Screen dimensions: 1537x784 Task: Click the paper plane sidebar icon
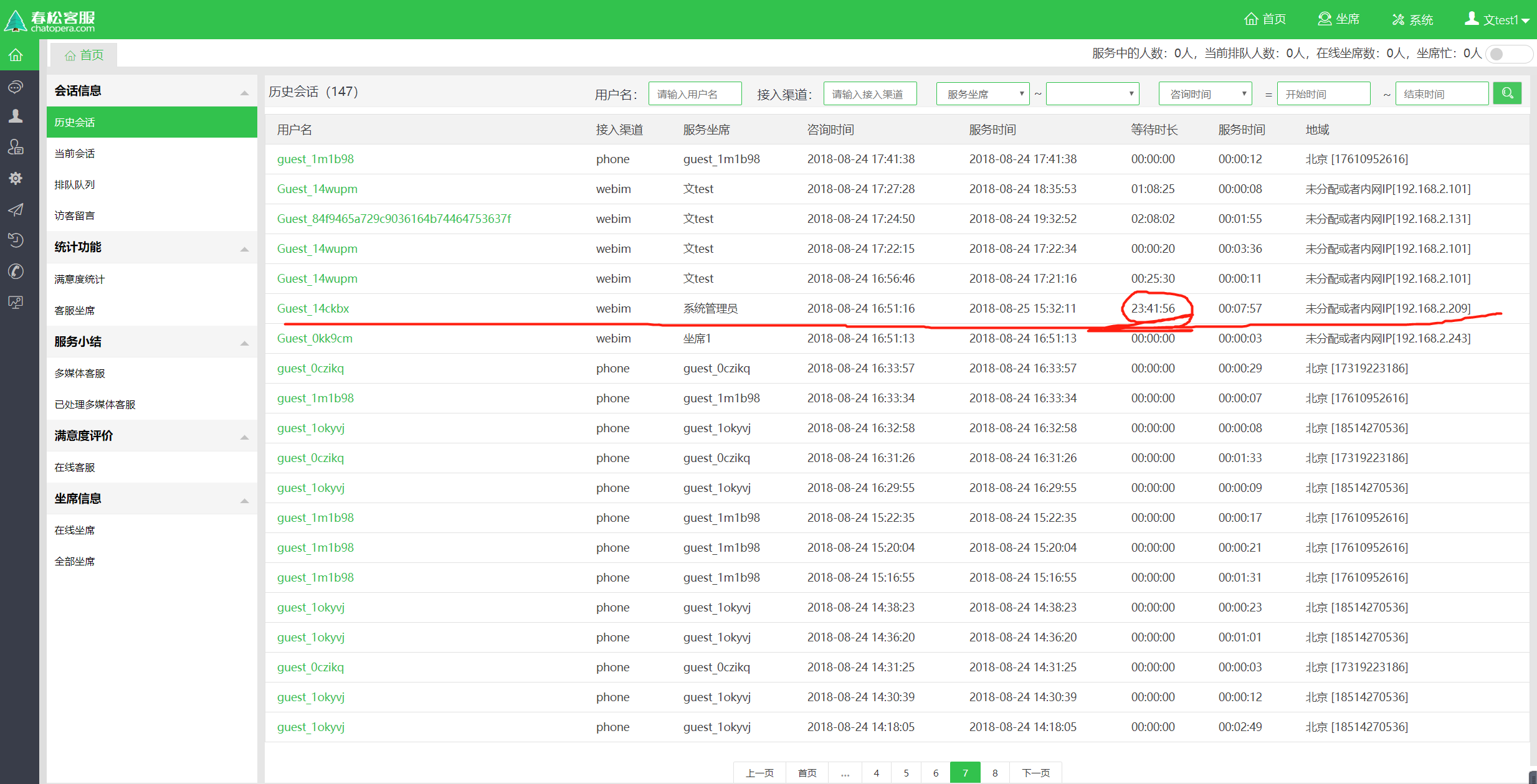tap(16, 210)
